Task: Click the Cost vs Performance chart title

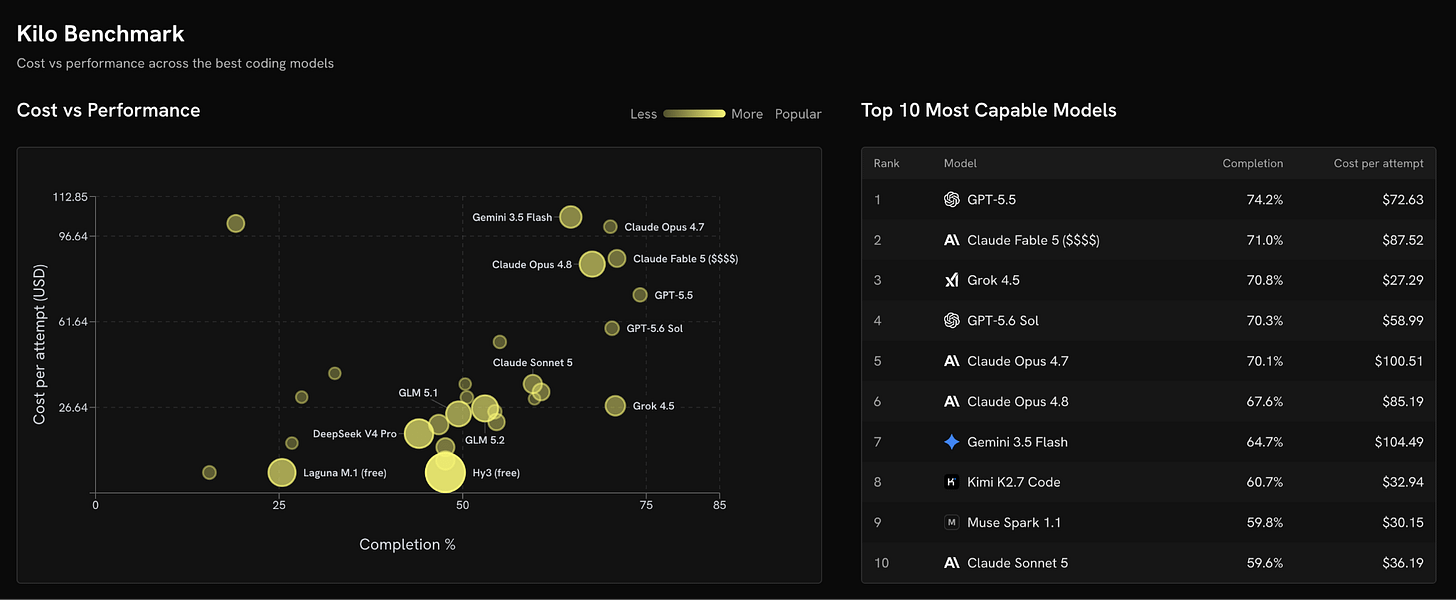Action: pos(109,110)
